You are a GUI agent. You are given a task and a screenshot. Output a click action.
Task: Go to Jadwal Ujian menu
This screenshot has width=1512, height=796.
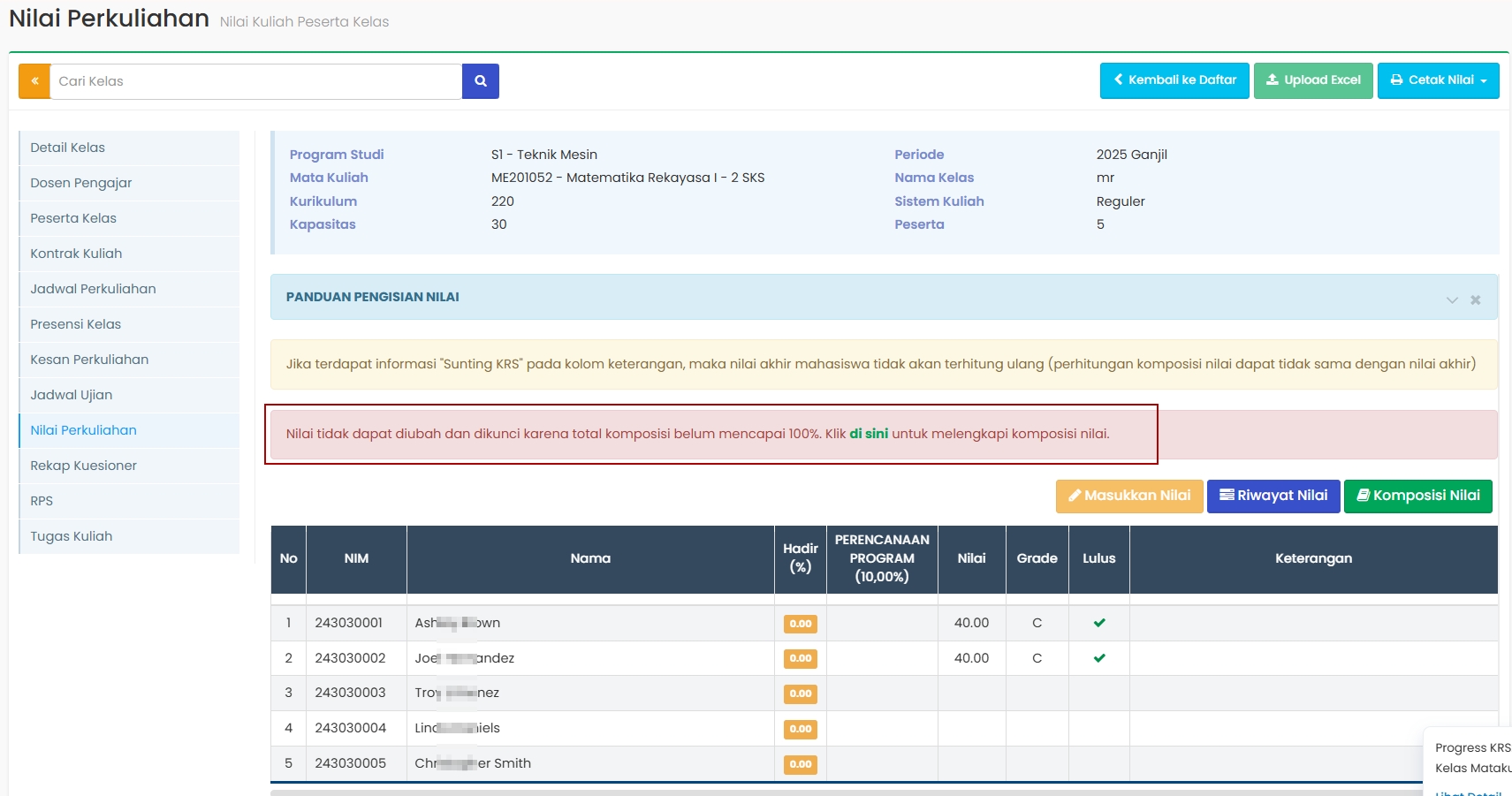point(72,395)
